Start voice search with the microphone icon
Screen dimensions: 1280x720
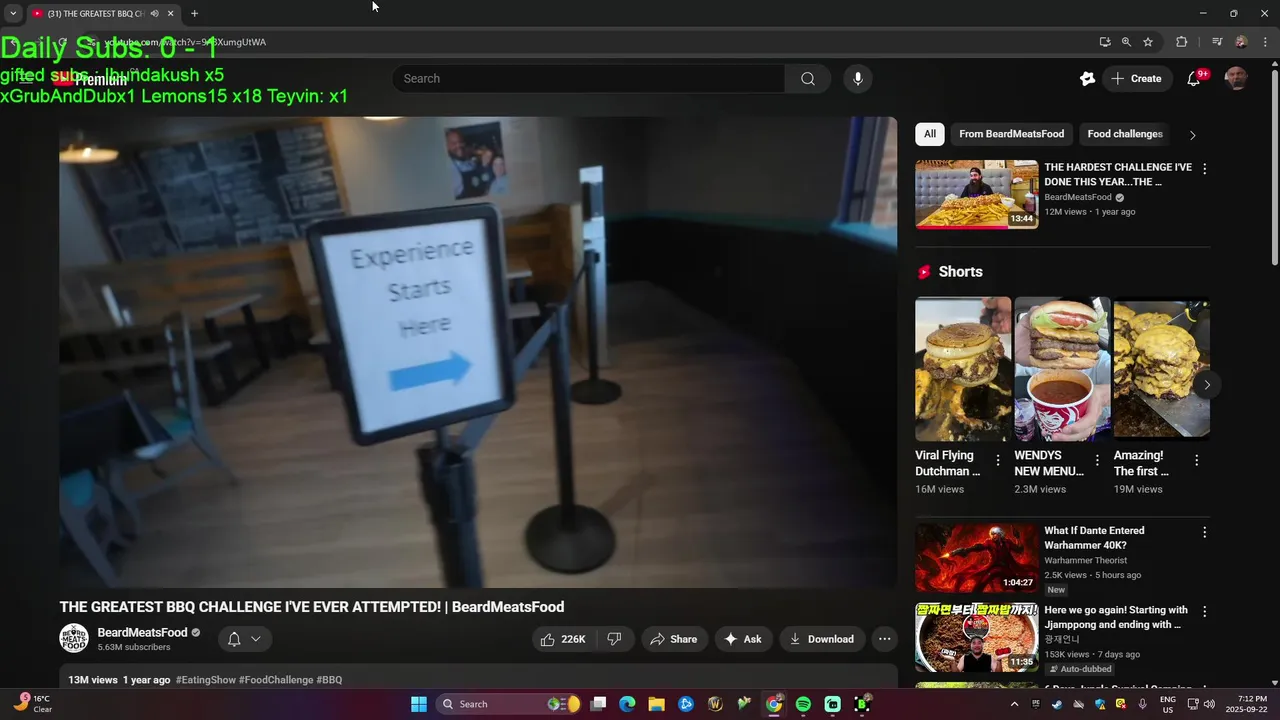tap(857, 79)
